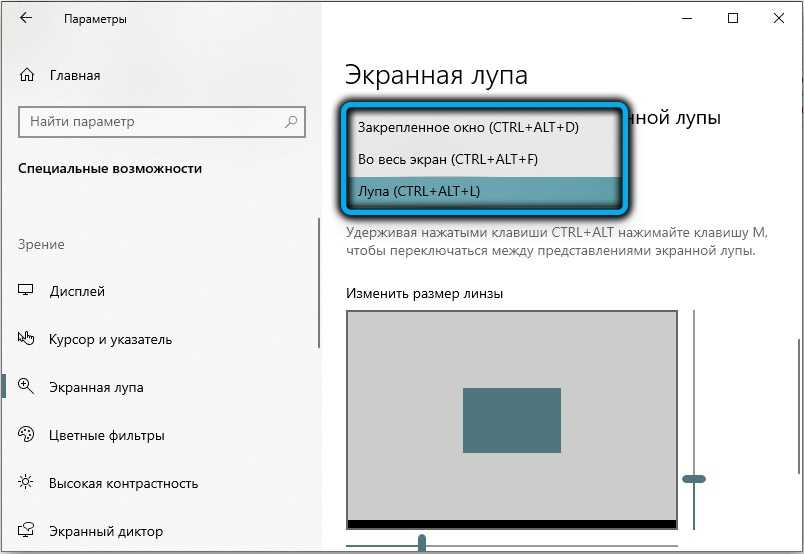Open Главная settings page

pos(75,75)
